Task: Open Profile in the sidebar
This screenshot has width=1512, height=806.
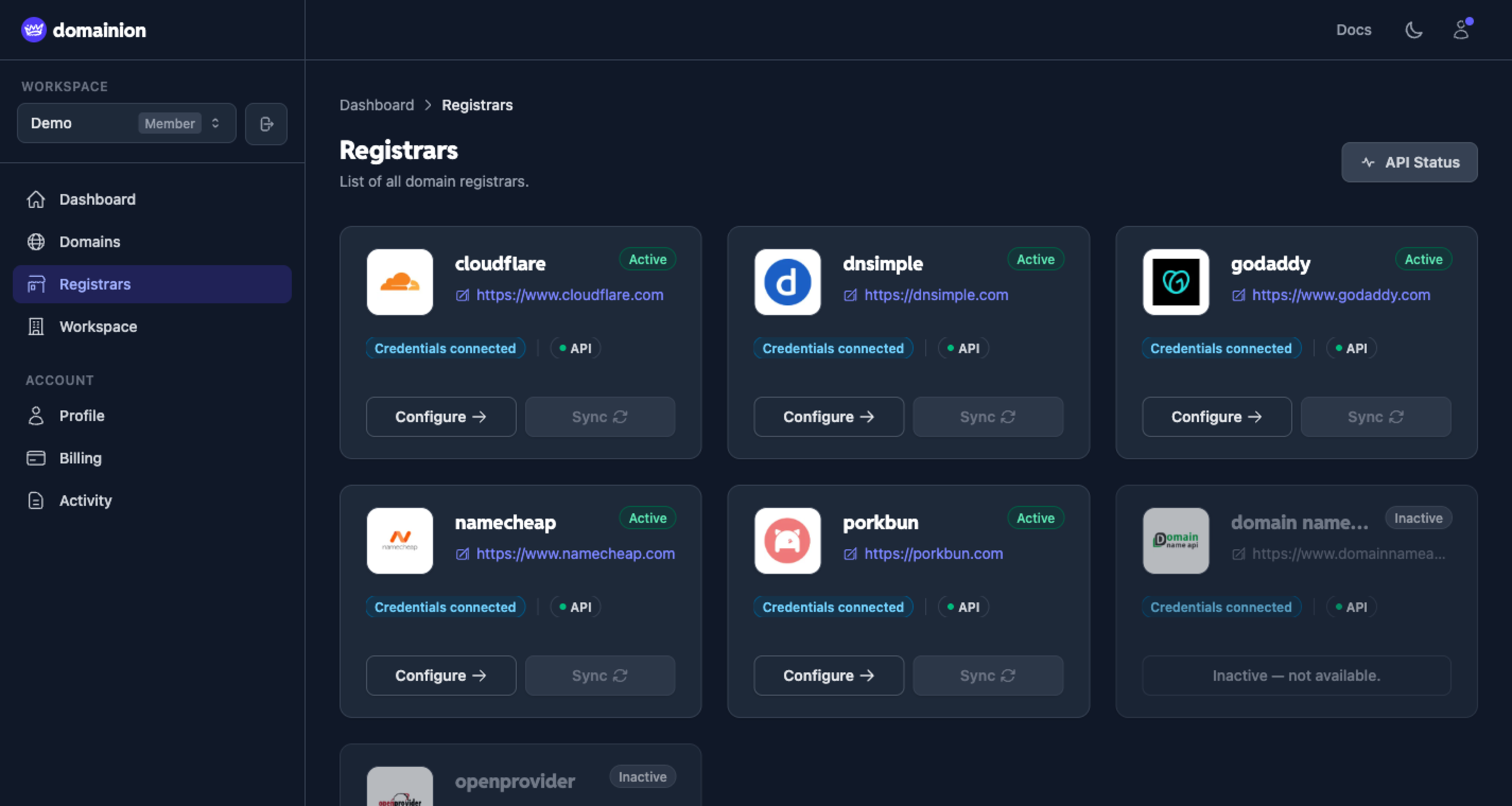Action: 152,416
